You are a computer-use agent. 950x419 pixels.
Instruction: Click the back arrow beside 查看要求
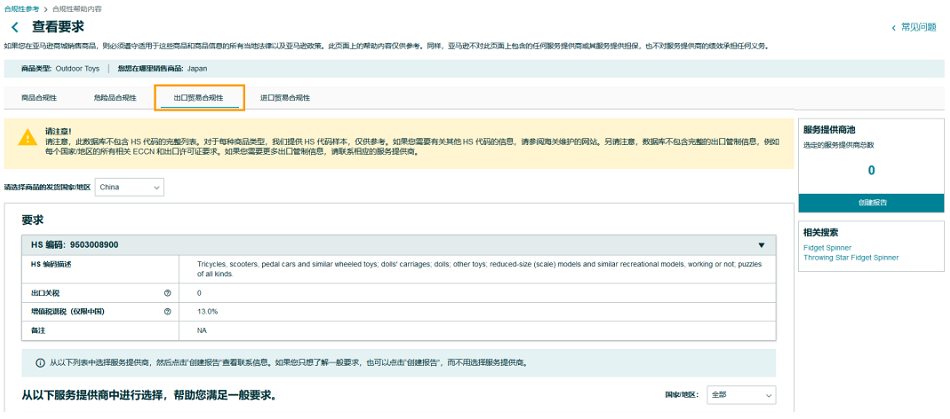14,27
